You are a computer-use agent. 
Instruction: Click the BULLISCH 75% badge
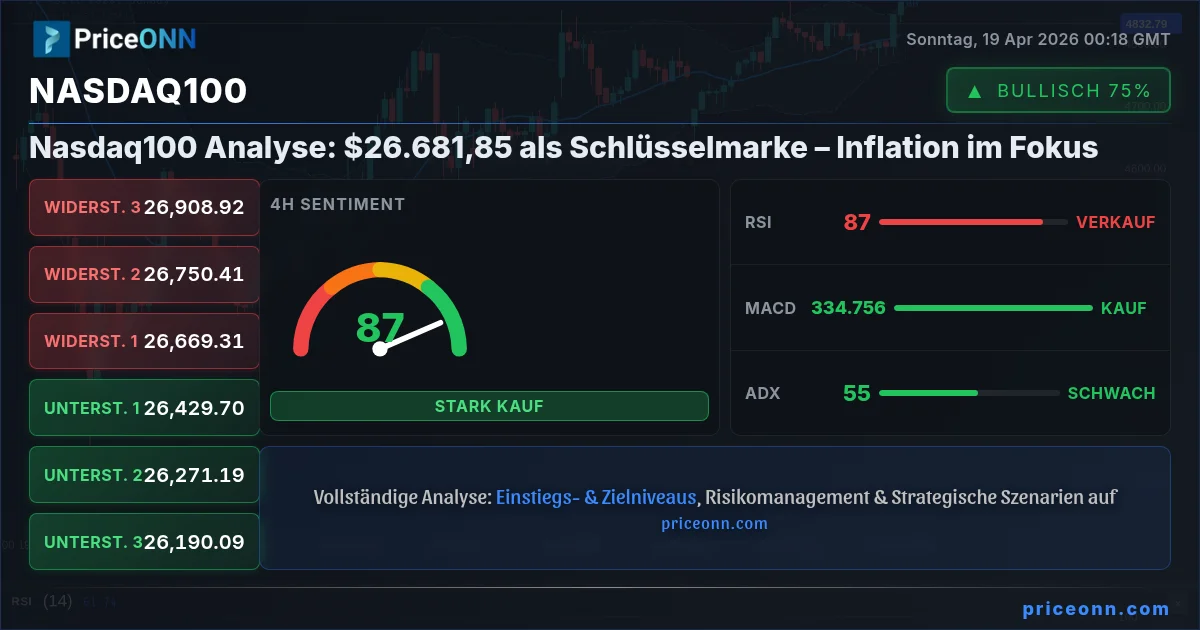(1058, 90)
